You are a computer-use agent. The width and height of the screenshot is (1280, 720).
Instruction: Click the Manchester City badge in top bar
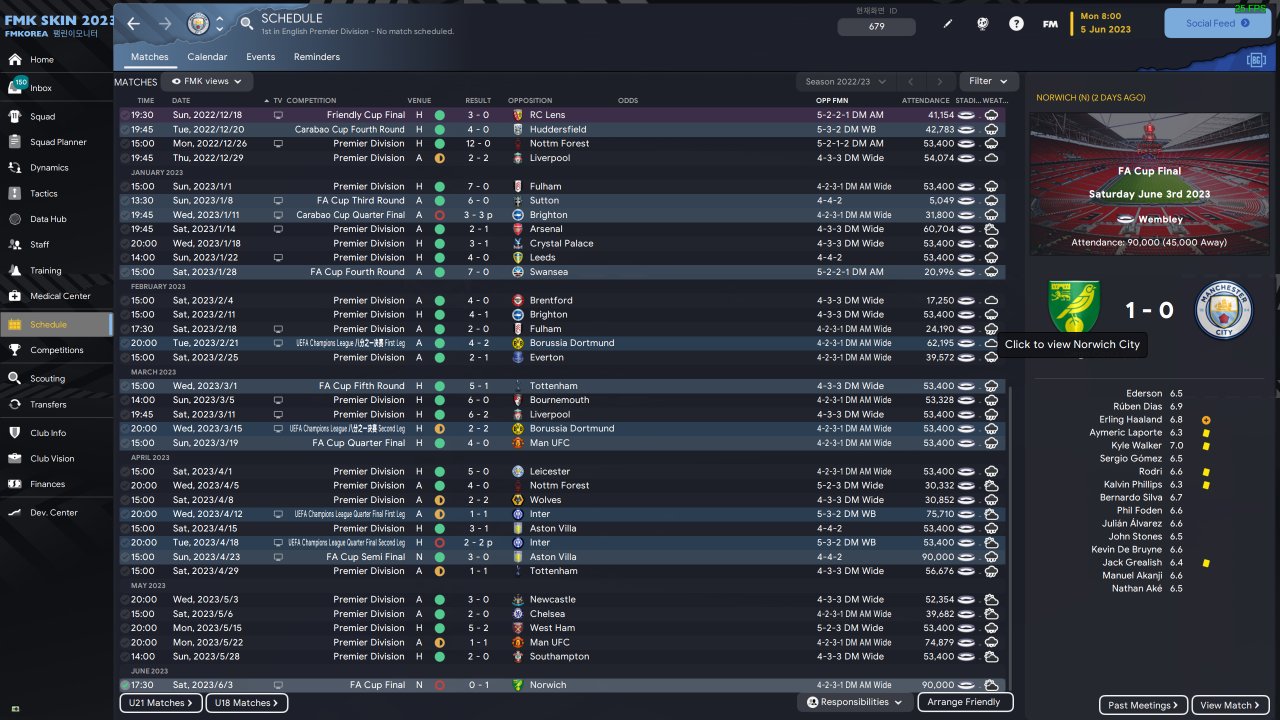click(x=200, y=23)
